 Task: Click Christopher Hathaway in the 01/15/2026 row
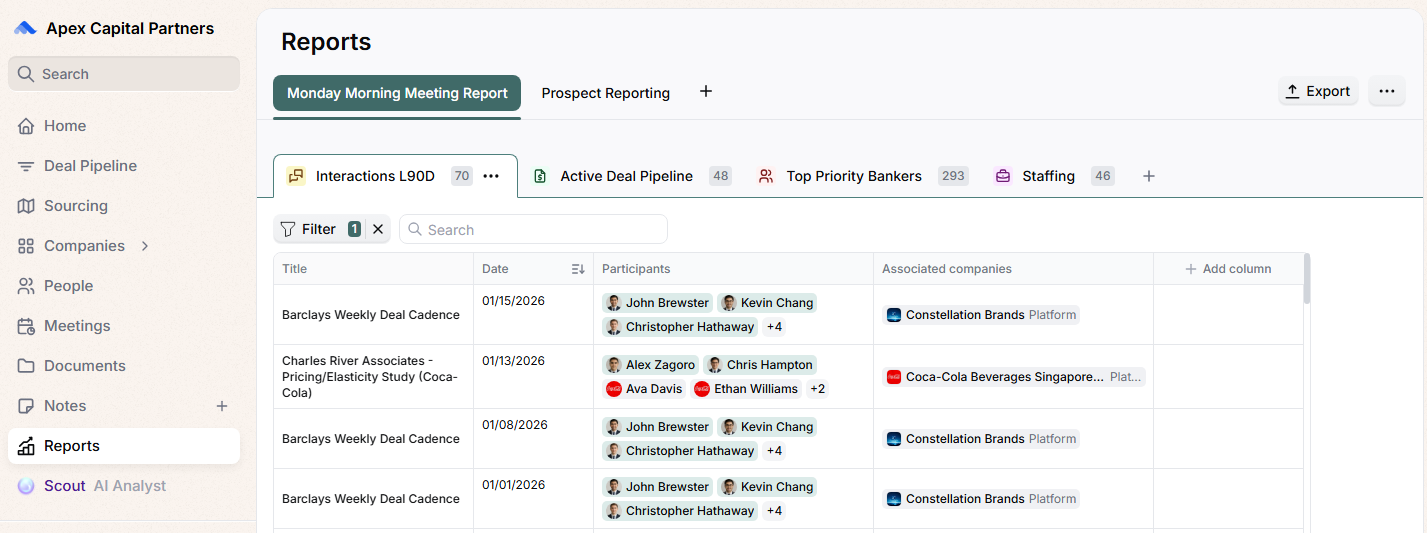point(680,327)
